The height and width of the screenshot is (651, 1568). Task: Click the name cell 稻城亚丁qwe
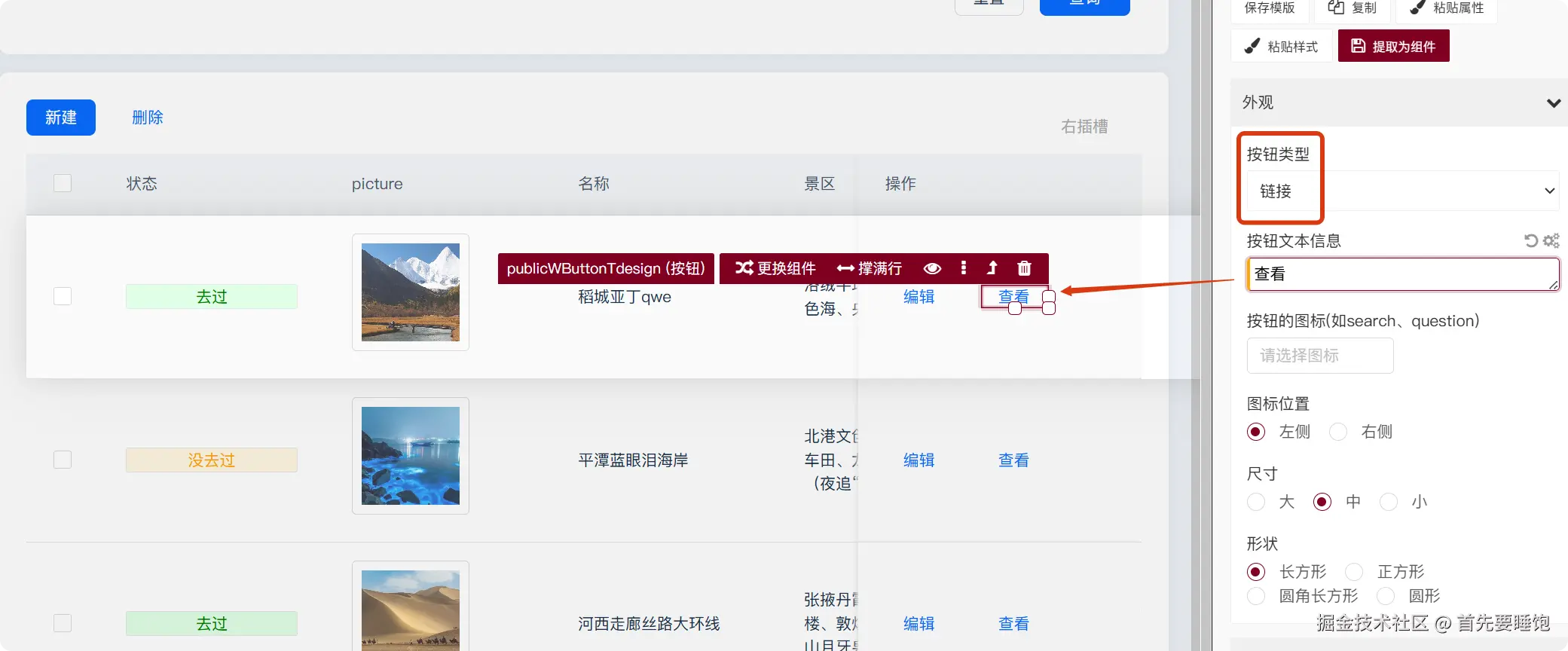[x=625, y=297]
